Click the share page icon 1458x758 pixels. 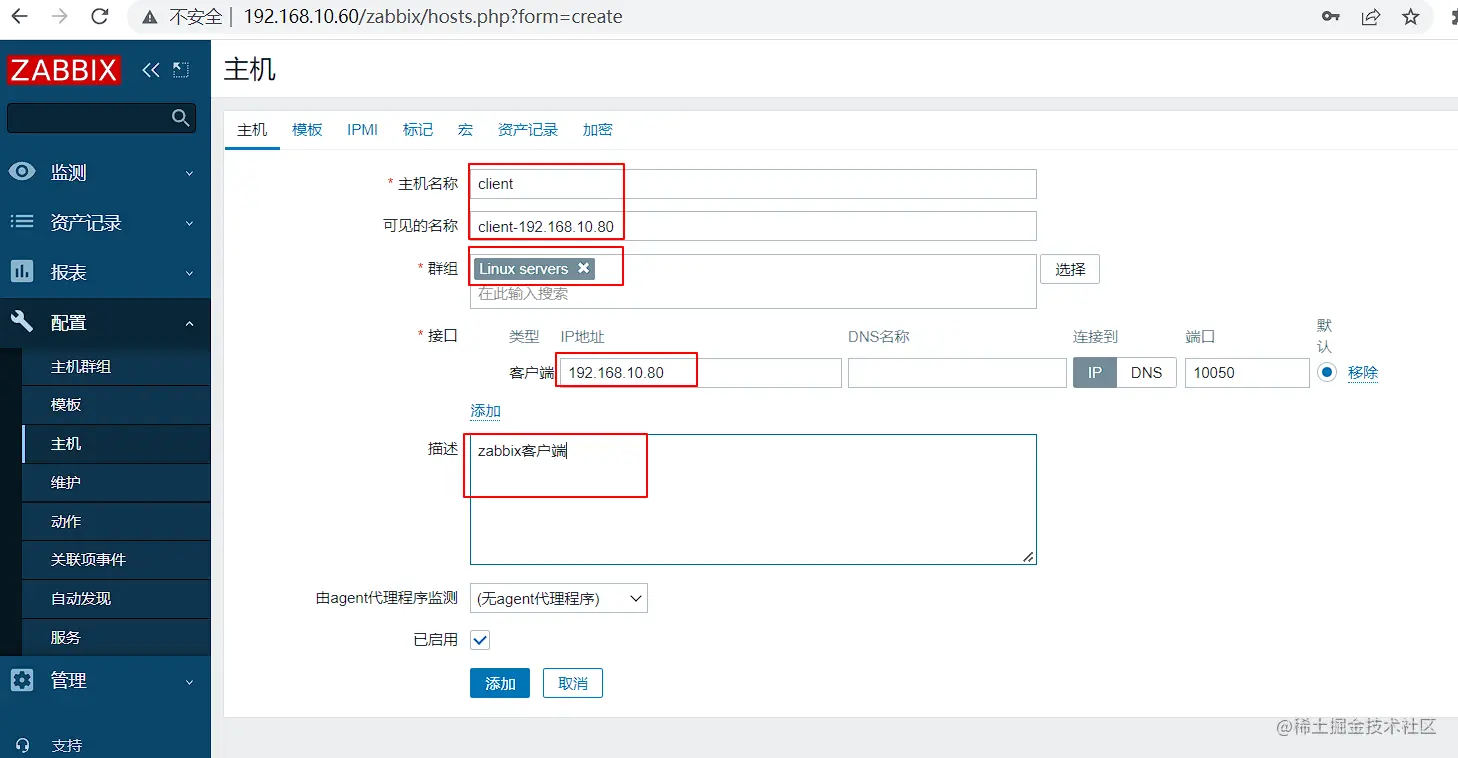(1371, 17)
